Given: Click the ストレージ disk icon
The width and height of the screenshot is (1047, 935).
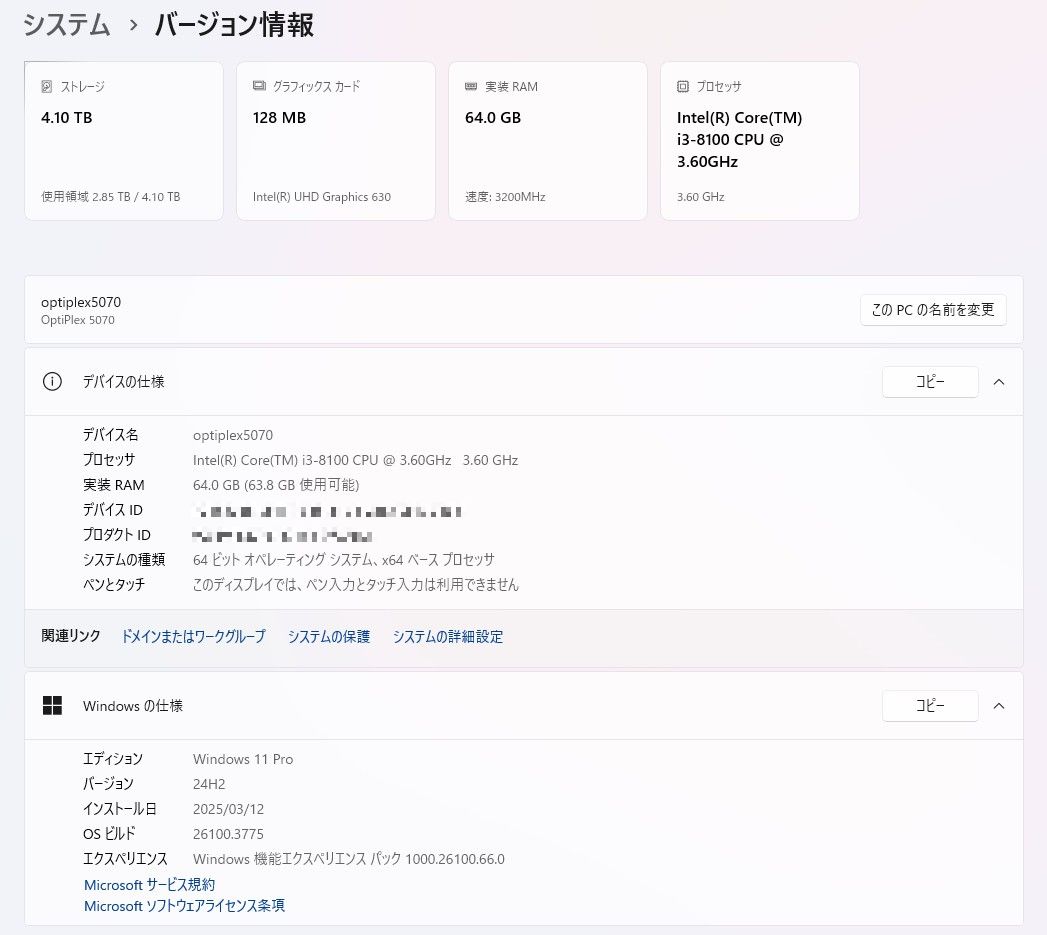Looking at the screenshot, I should click(47, 86).
